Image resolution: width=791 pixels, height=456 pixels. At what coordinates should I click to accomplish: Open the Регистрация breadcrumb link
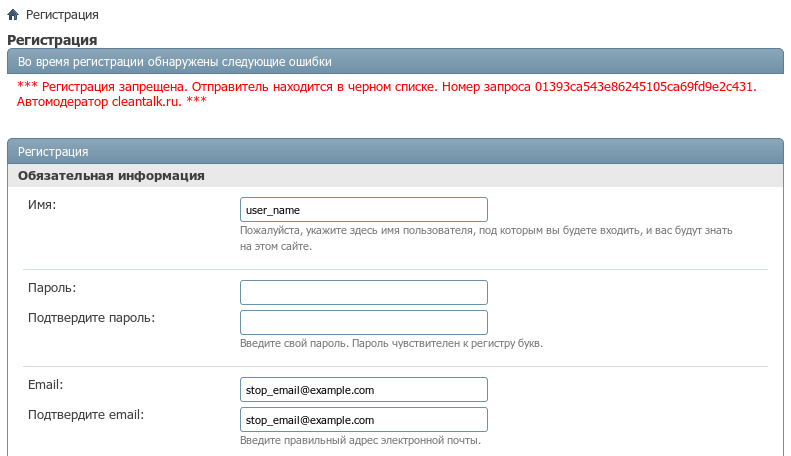[x=62, y=17]
